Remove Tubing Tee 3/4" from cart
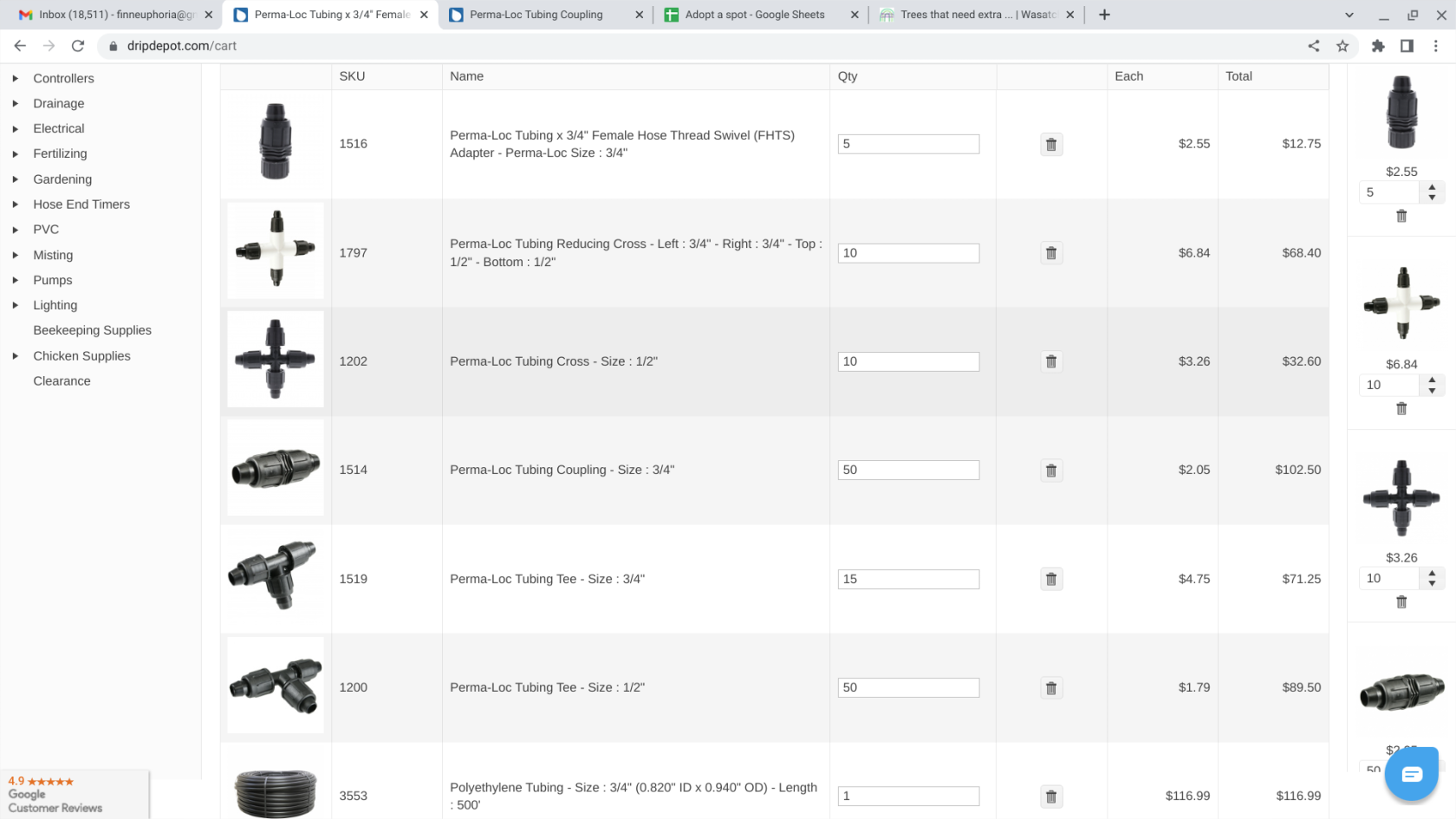This screenshot has height=819, width=1456. tap(1050, 579)
